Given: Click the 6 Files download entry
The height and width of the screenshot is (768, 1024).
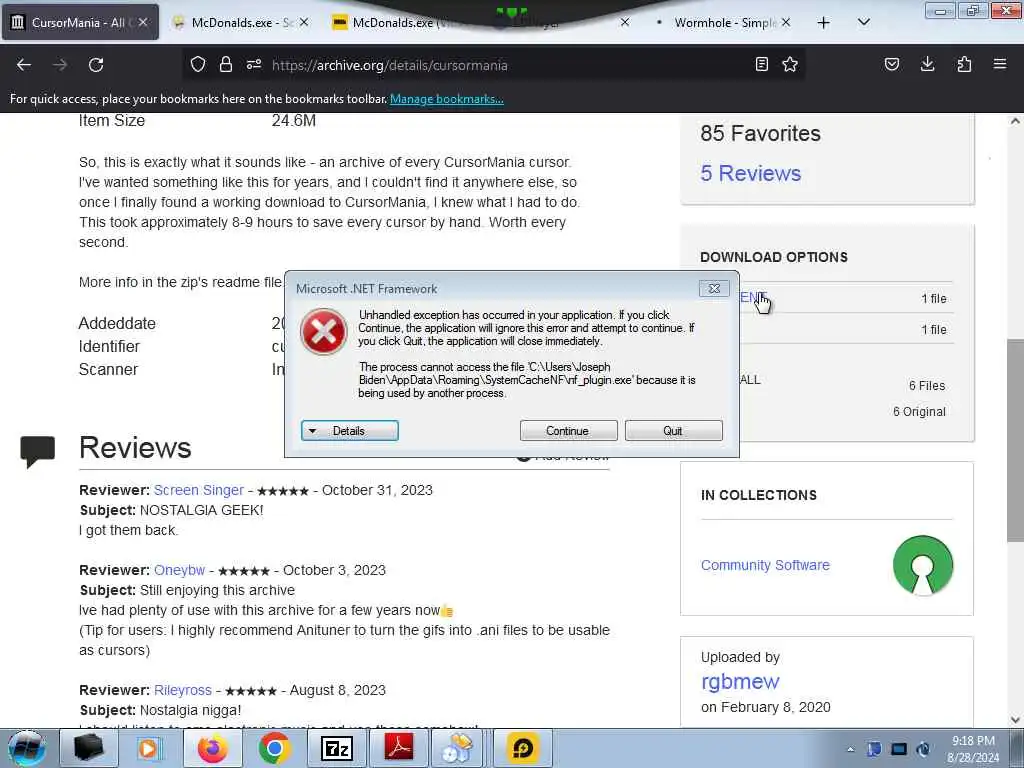Looking at the screenshot, I should (x=927, y=385).
